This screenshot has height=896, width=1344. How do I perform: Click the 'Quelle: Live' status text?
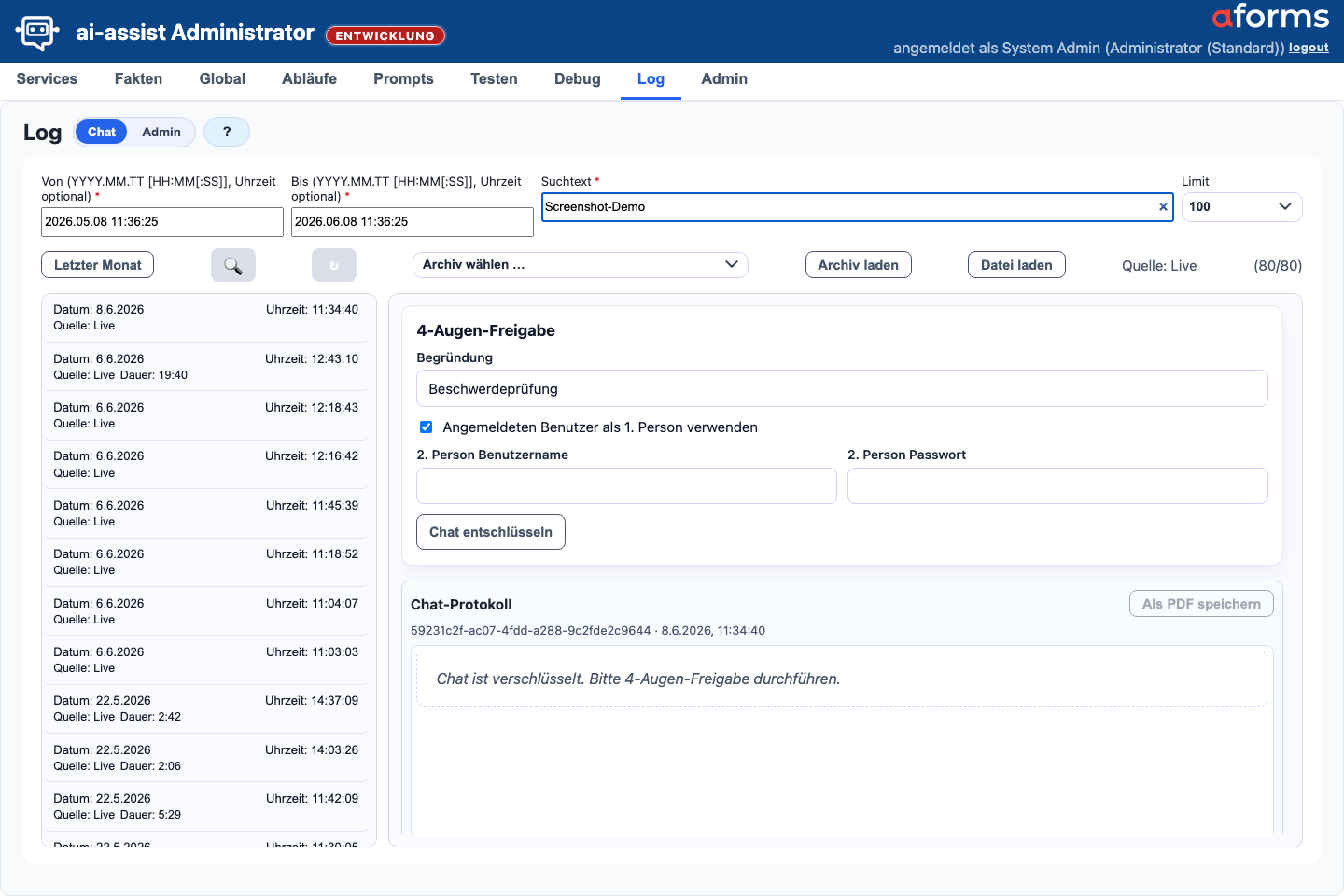coord(1159,266)
